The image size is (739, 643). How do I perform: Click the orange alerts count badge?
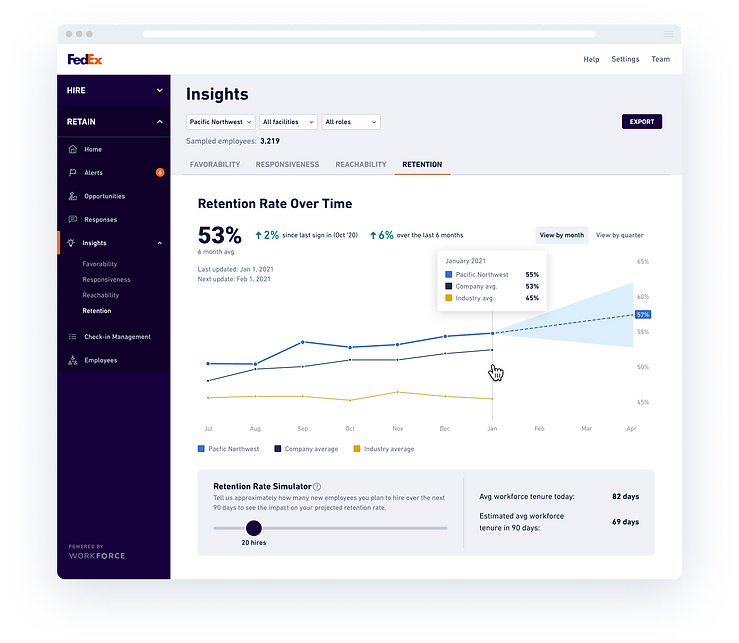coord(160,173)
